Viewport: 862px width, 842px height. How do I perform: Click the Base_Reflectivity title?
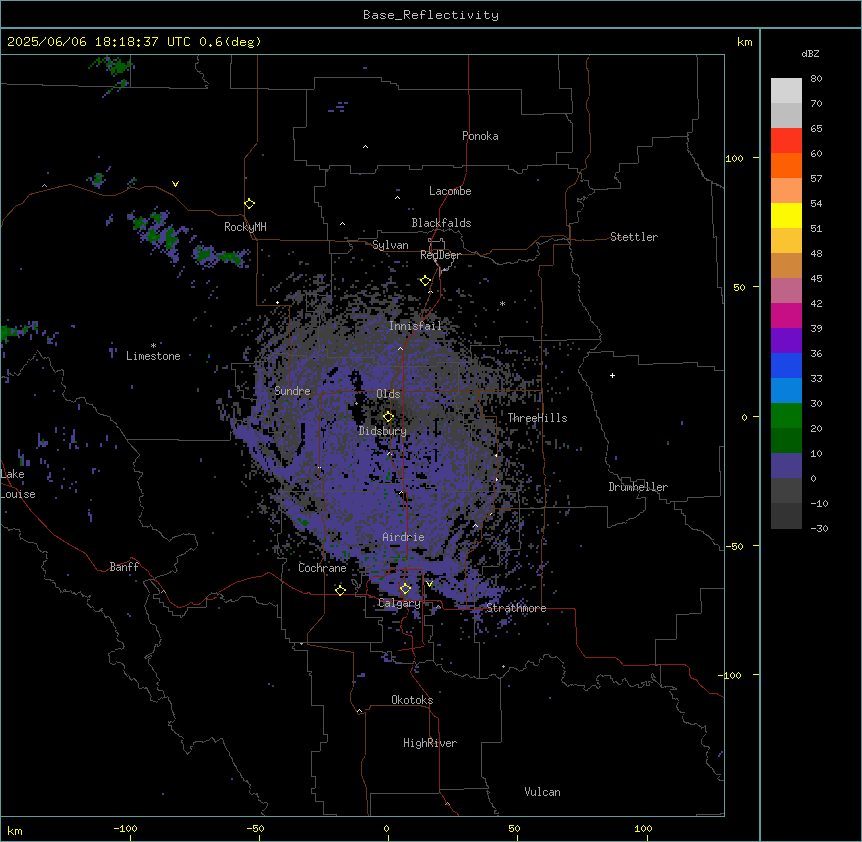pos(431,15)
